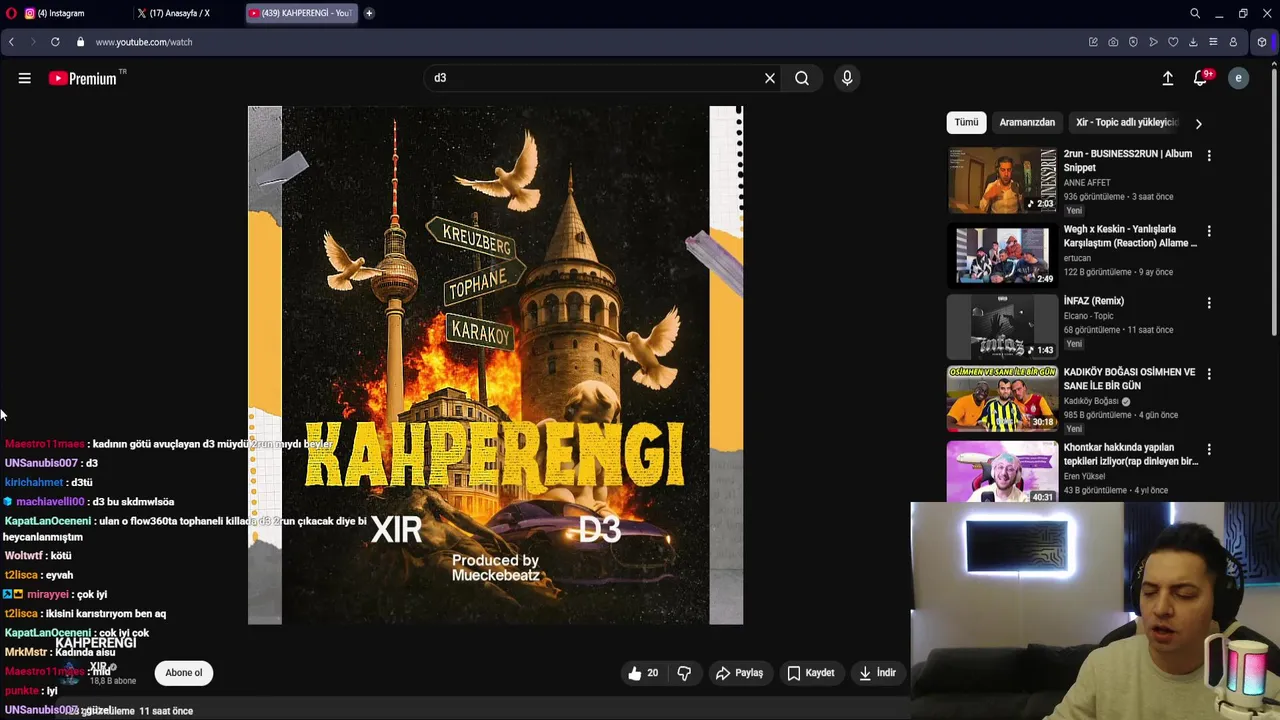Open the Opera snapshot camera icon
The width and height of the screenshot is (1280, 720).
tap(1113, 42)
